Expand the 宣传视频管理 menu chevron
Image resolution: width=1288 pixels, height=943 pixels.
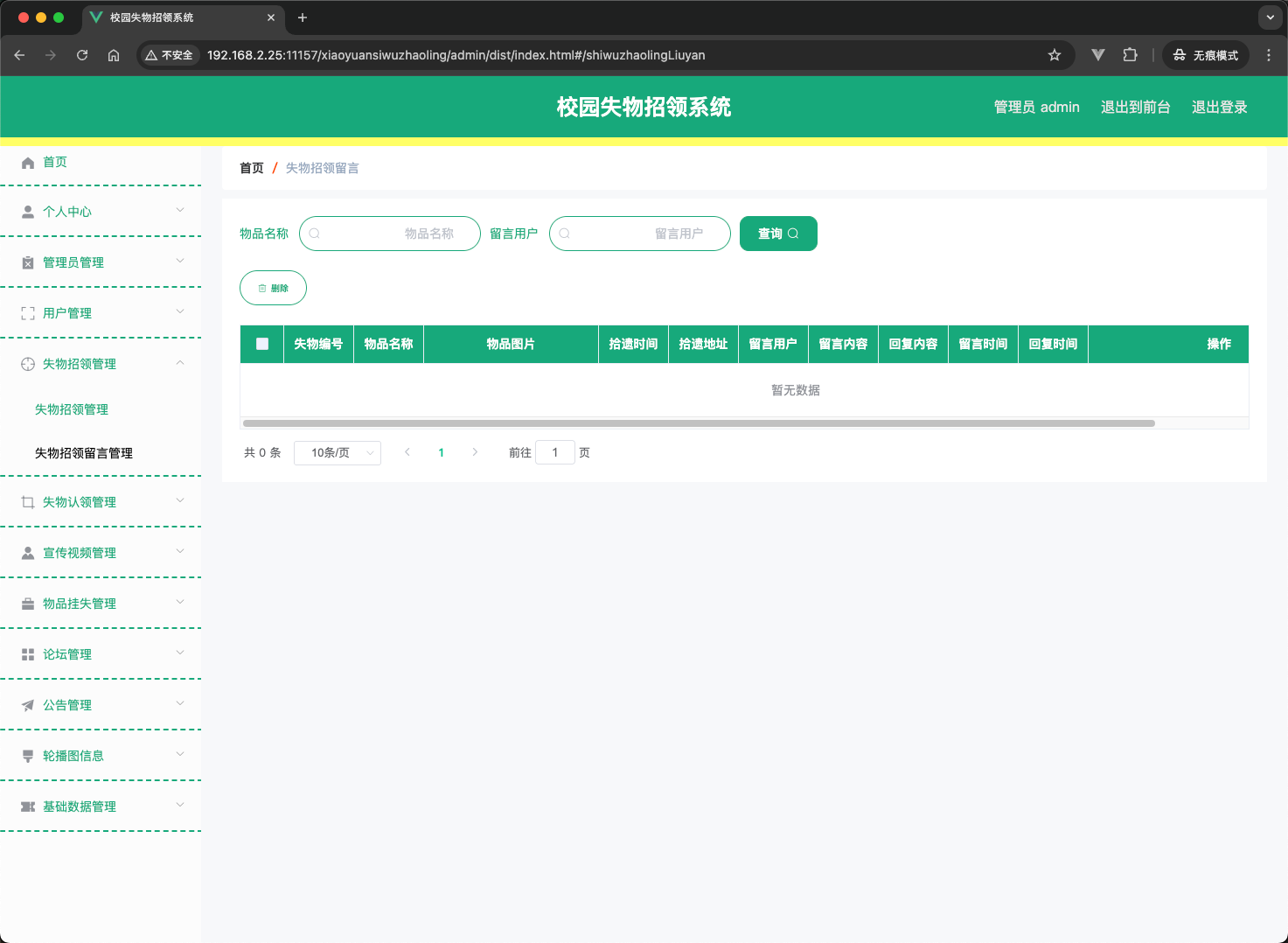[x=180, y=551]
